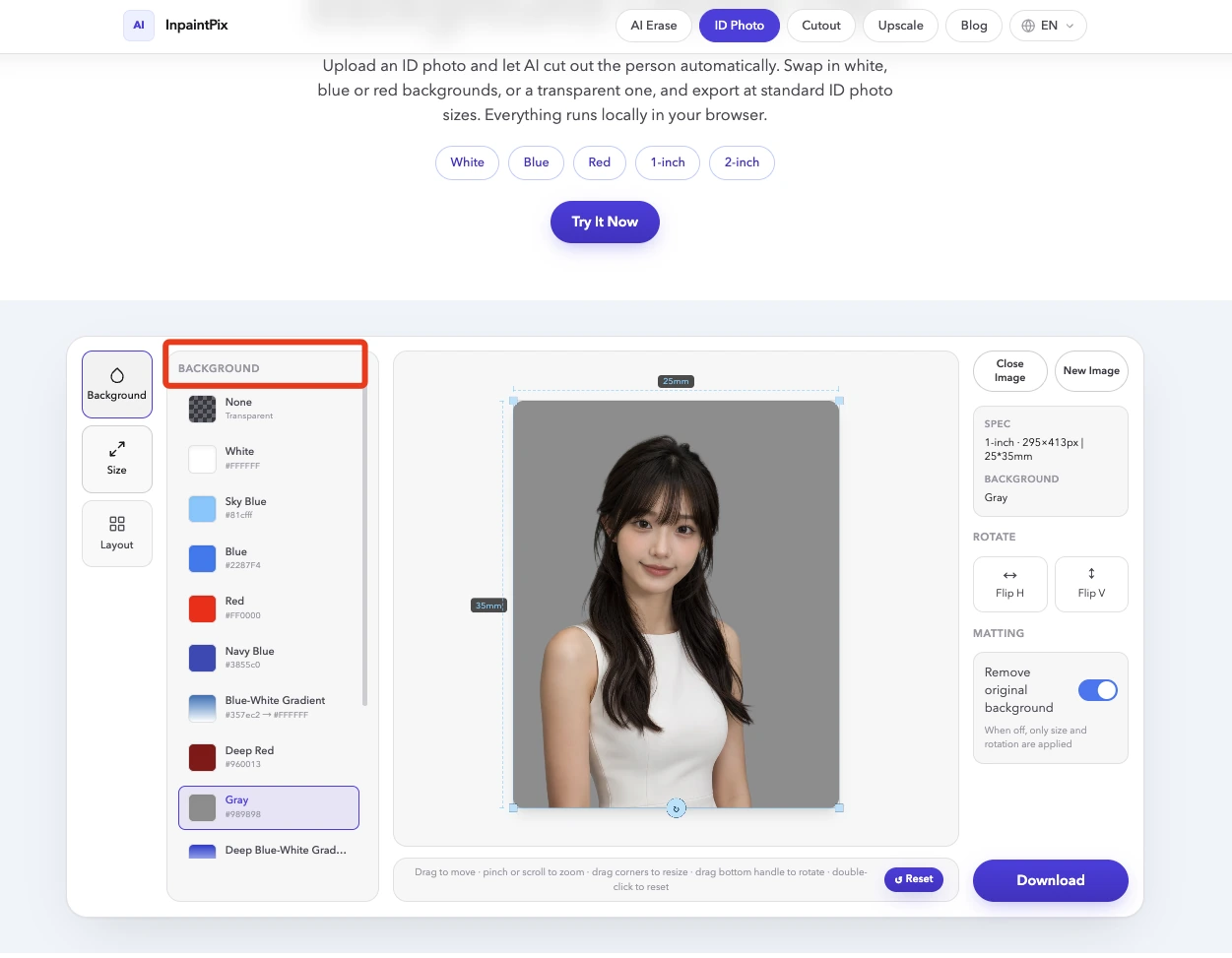Click the rotation handle below the photo

tap(676, 808)
